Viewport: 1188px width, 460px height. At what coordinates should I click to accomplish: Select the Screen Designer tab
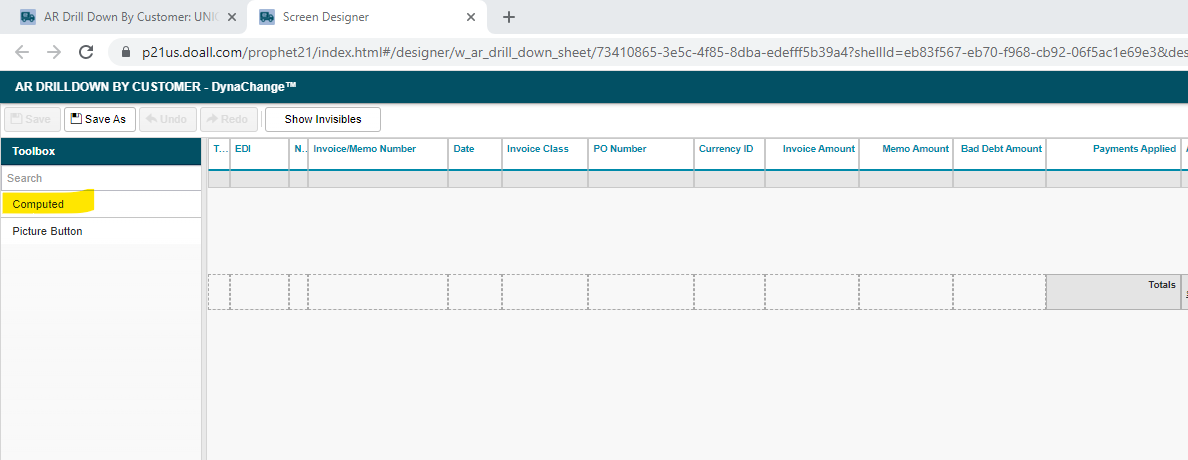pyautogui.click(x=360, y=17)
